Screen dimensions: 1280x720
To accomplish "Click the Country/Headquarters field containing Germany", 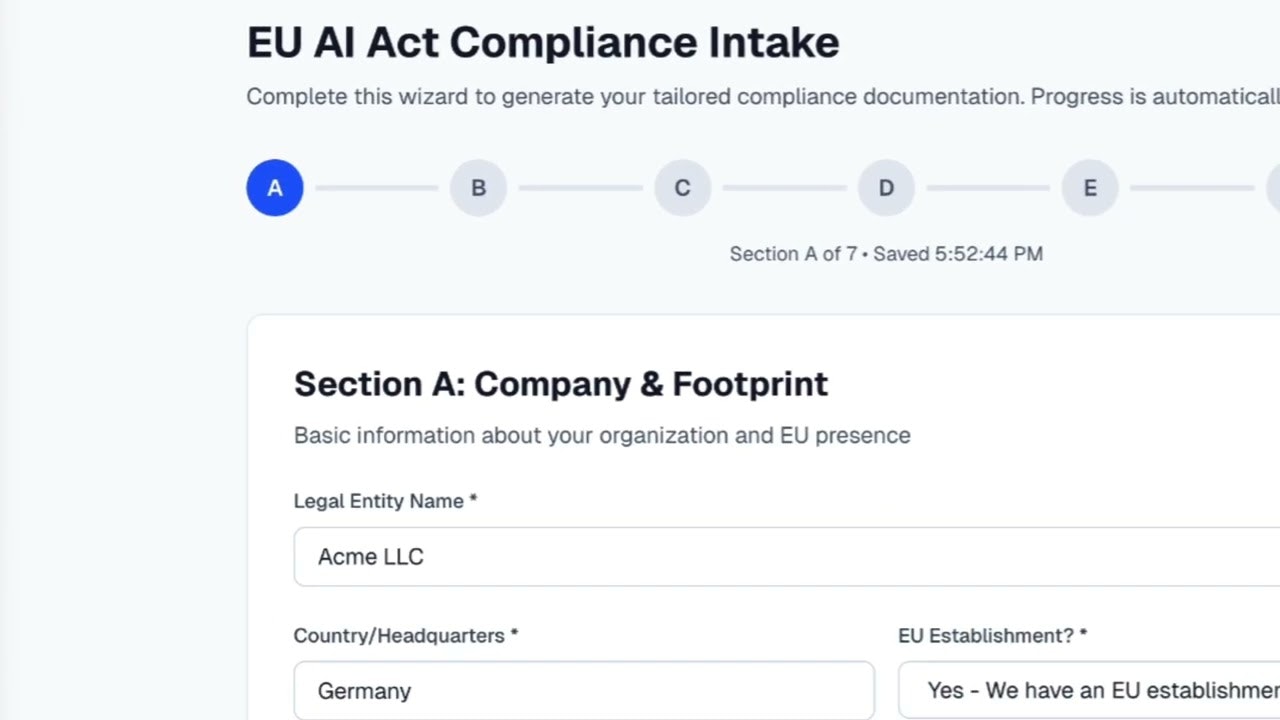I will [584, 691].
